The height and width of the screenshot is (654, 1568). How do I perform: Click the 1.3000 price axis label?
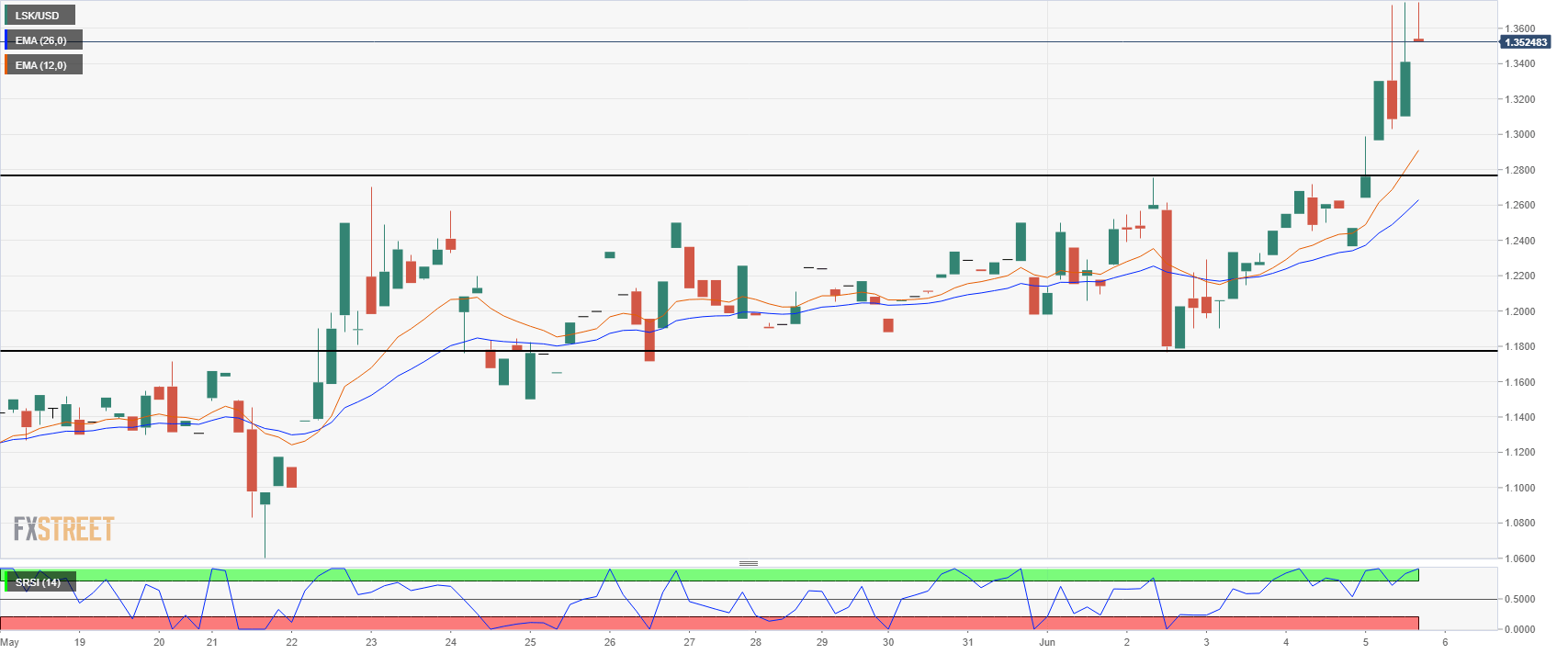point(1518,135)
